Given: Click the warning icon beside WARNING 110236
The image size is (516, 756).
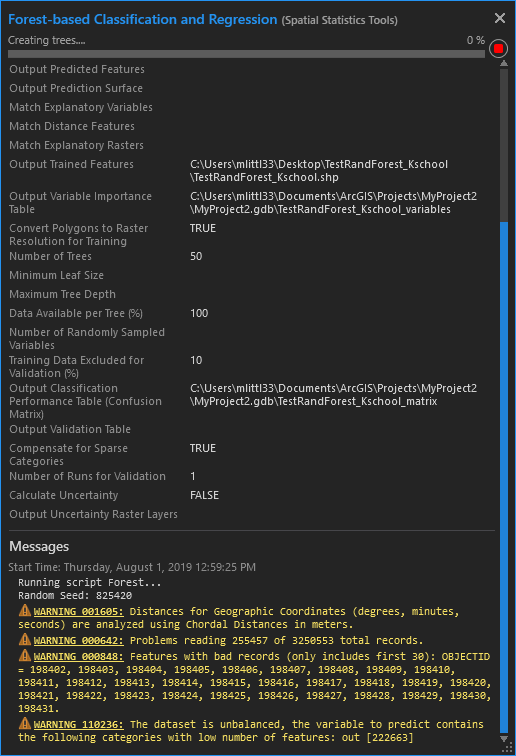Looking at the screenshot, I should pyautogui.click(x=25, y=724).
